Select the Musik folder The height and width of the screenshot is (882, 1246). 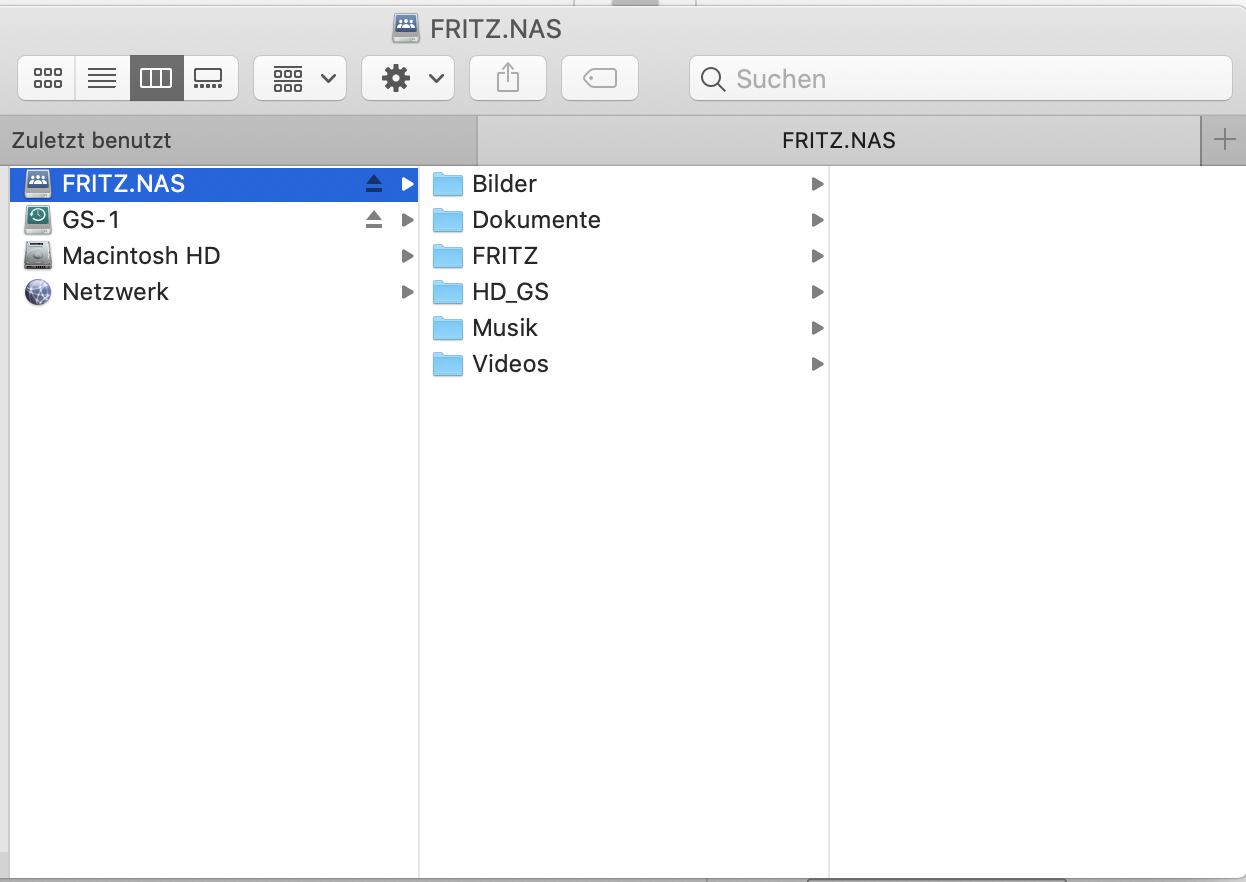coord(505,328)
